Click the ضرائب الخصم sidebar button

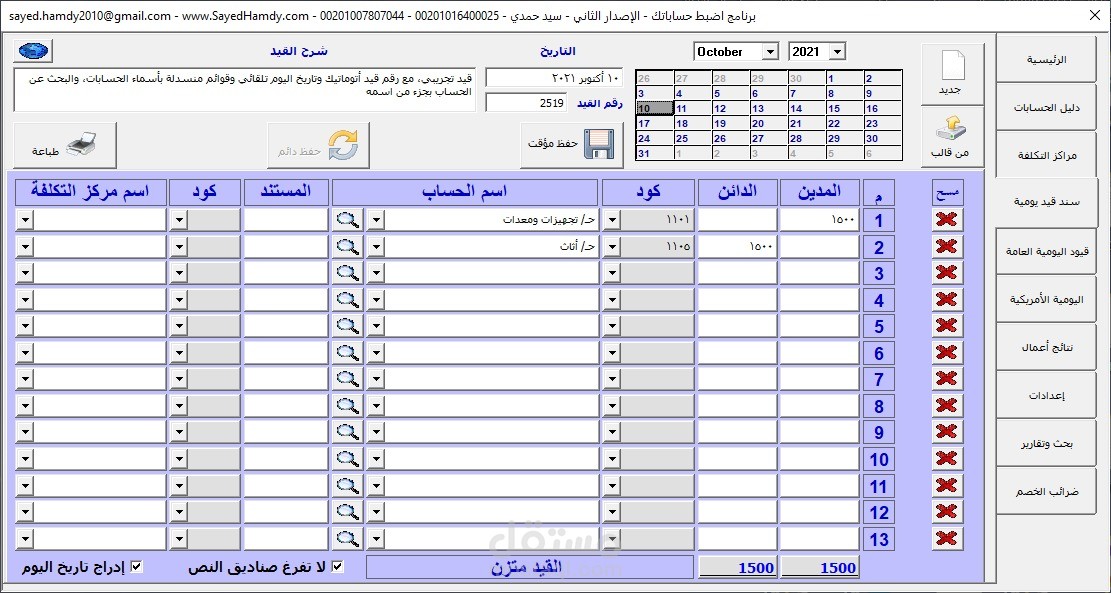point(1046,490)
